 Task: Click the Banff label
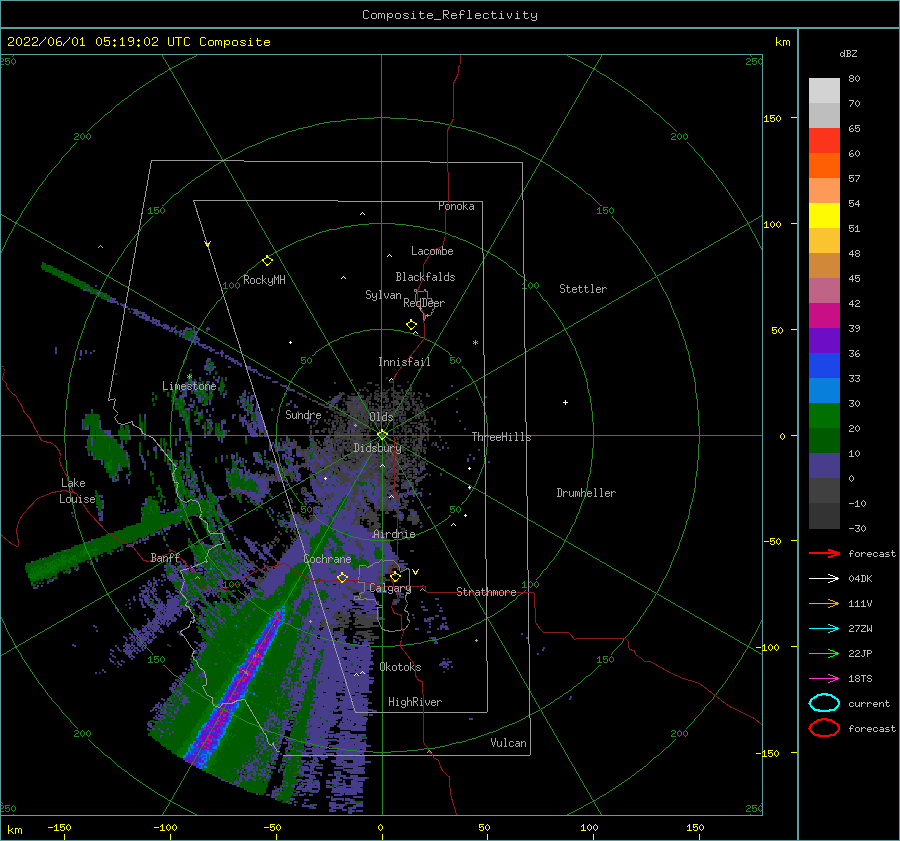click(165, 557)
